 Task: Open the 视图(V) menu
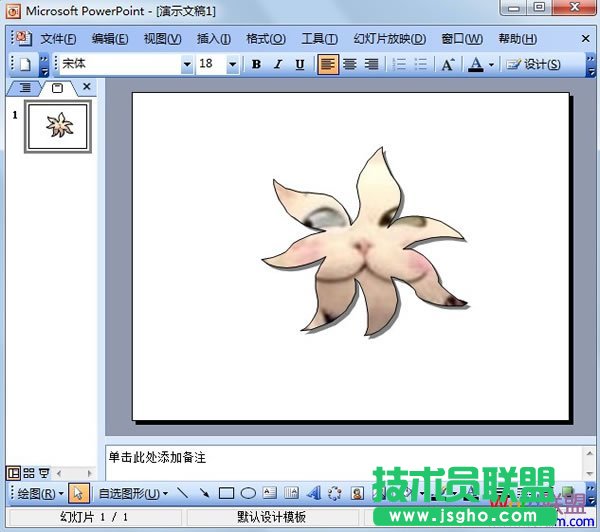pyautogui.click(x=162, y=39)
